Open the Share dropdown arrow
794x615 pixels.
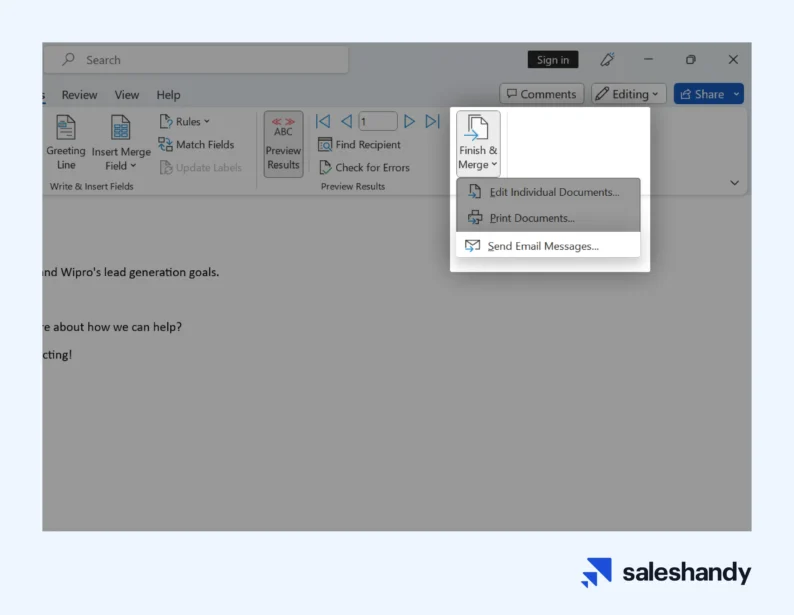[737, 94]
